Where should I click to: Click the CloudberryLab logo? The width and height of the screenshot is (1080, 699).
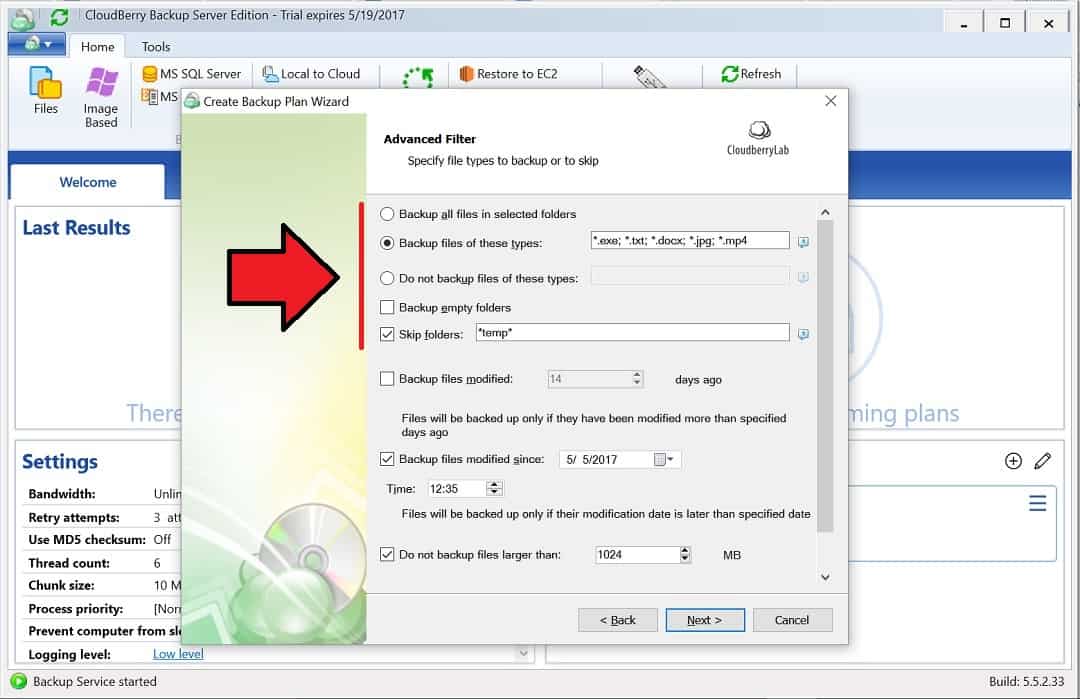[758, 138]
